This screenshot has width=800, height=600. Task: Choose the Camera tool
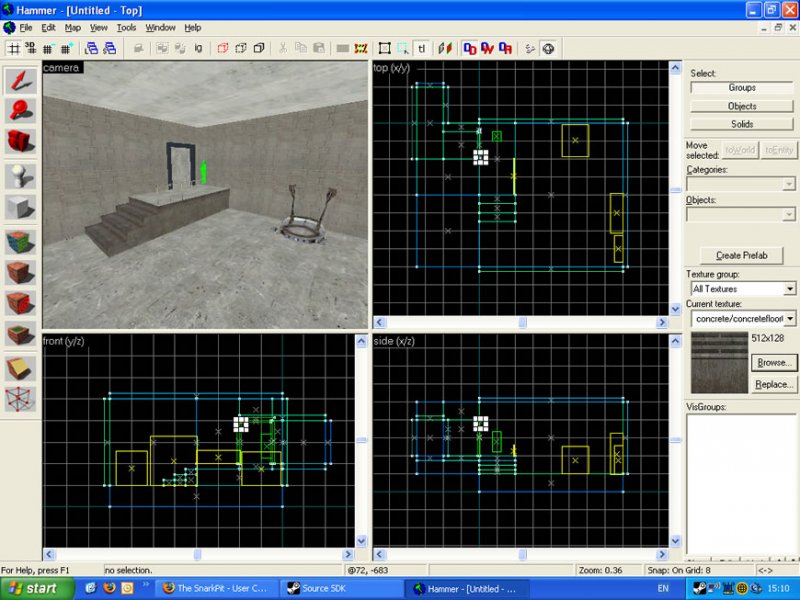pos(20,142)
